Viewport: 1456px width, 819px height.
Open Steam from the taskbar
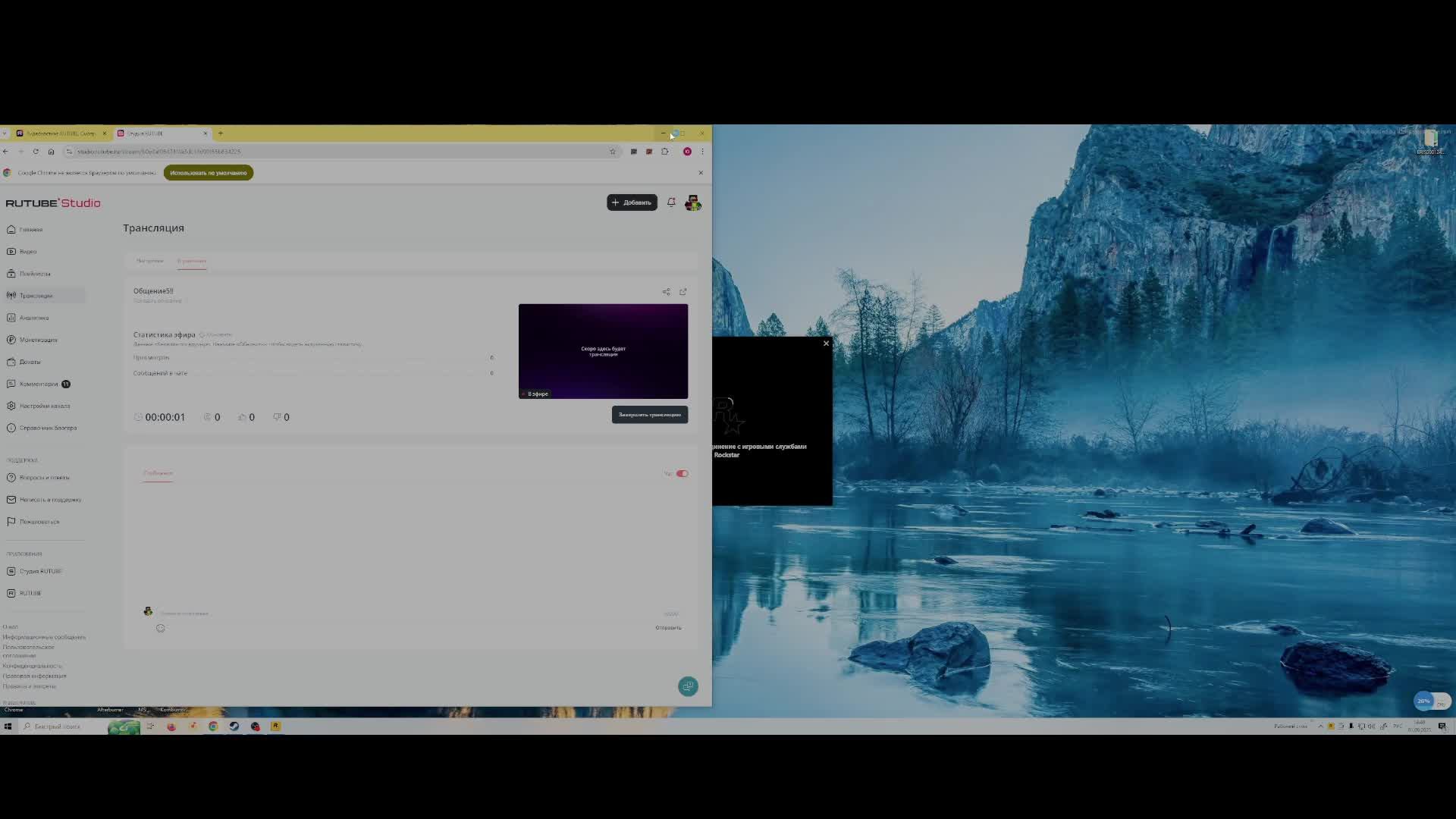point(234,726)
